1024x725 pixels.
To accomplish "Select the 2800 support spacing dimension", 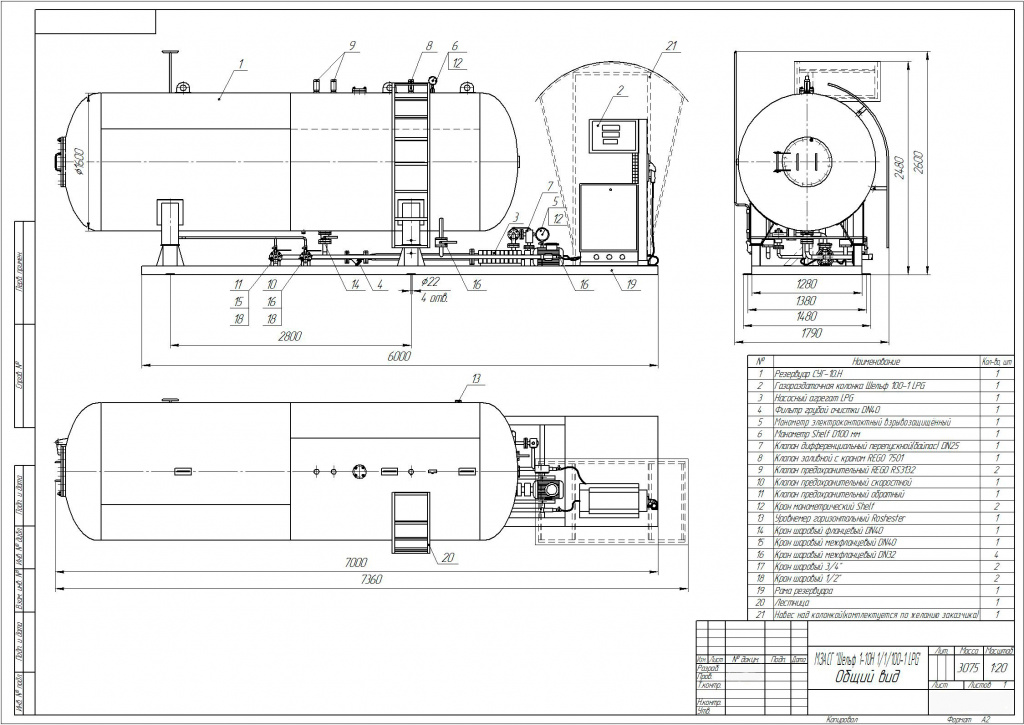I will pyautogui.click(x=288, y=338).
